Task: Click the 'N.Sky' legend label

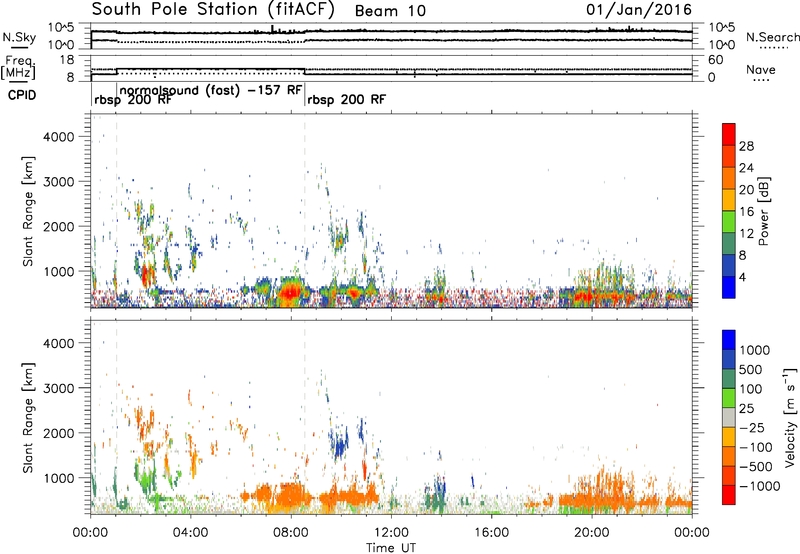Action: (x=19, y=37)
